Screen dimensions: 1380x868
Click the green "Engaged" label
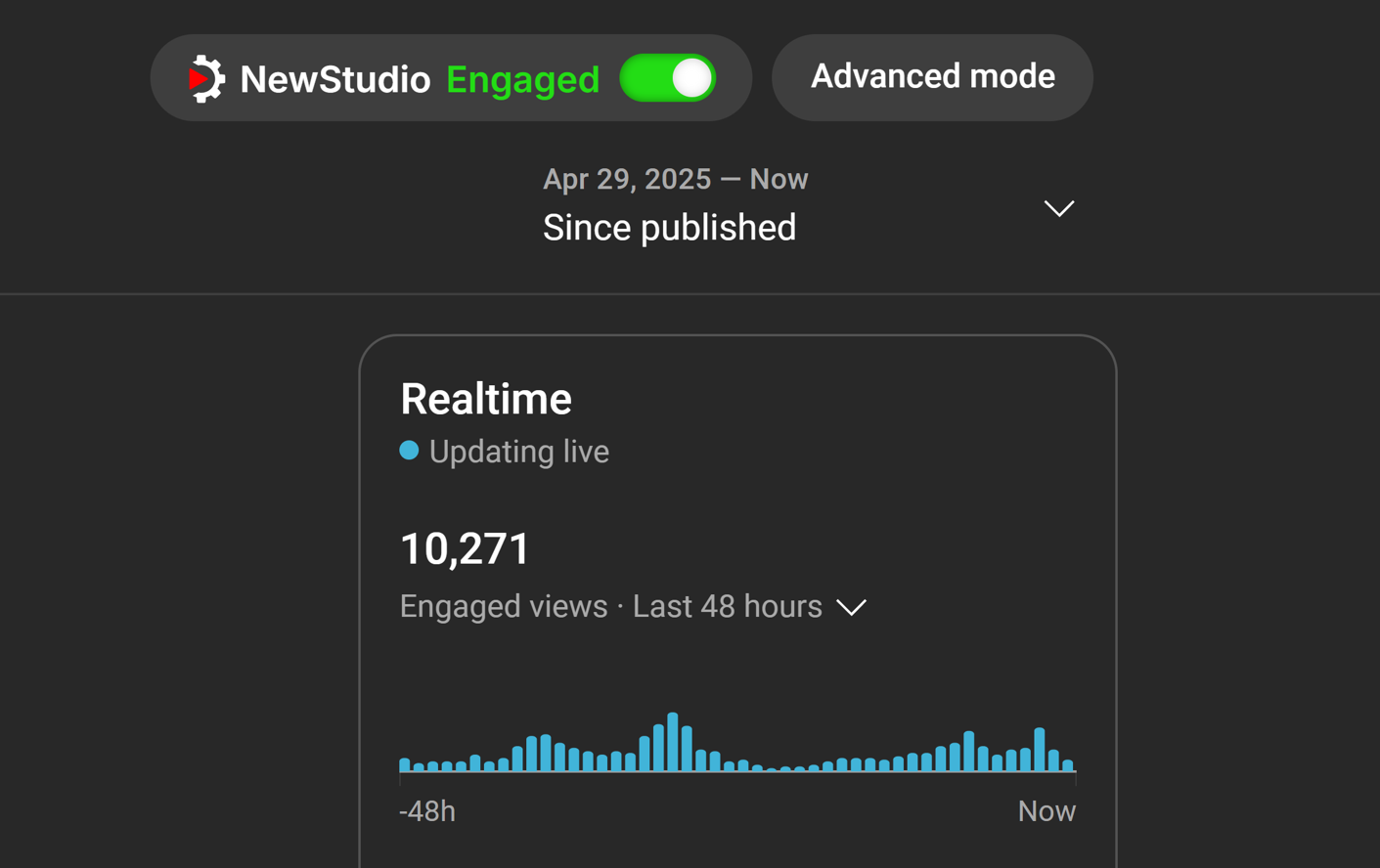[x=522, y=80]
